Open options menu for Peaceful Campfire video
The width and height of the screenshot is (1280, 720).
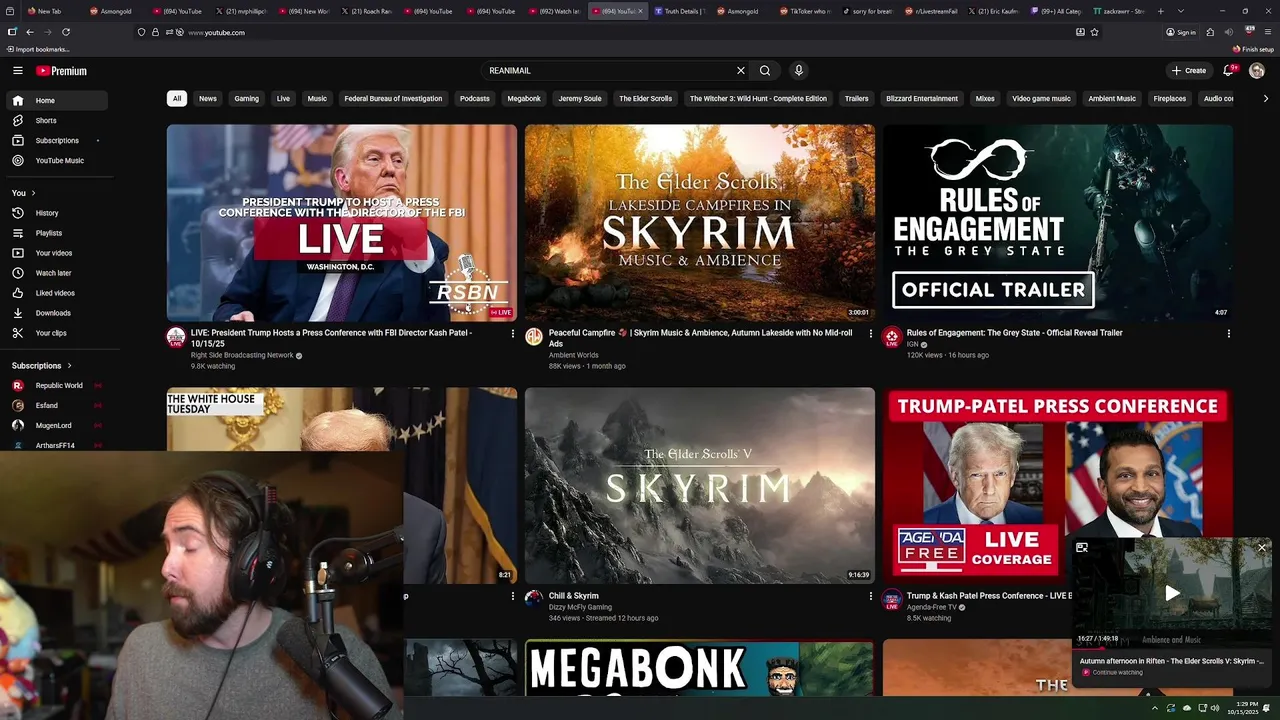(x=870, y=334)
